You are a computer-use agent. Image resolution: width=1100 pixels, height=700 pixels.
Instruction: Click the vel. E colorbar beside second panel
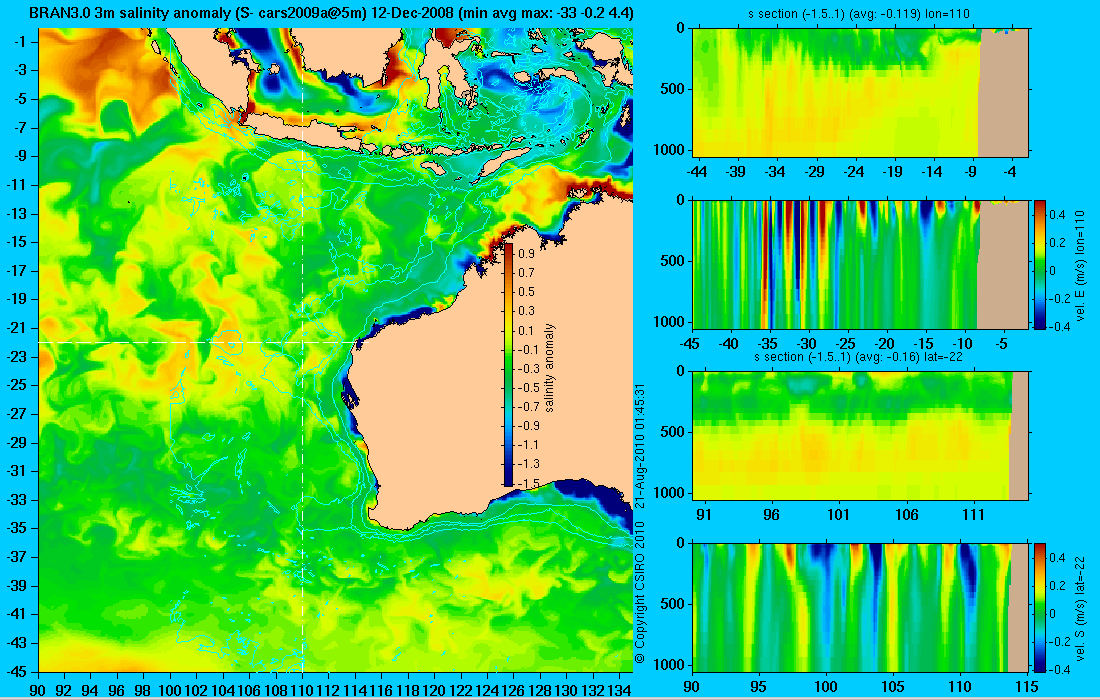pyautogui.click(x=1039, y=264)
